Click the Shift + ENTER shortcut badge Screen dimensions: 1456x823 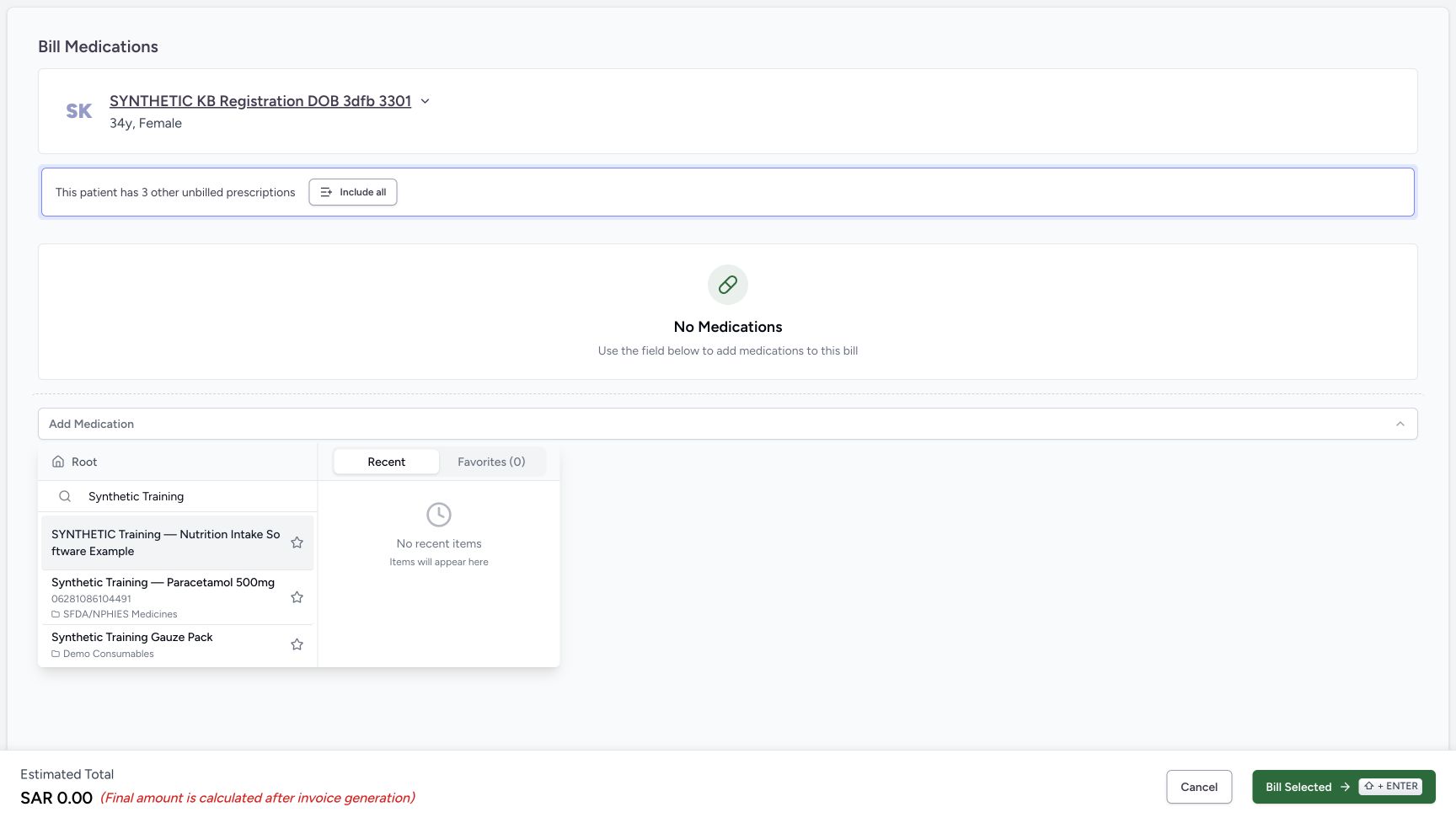click(x=1390, y=786)
